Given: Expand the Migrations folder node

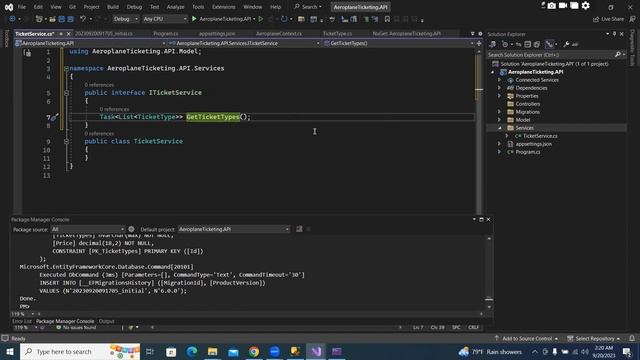Looking at the screenshot, I should [x=499, y=112].
